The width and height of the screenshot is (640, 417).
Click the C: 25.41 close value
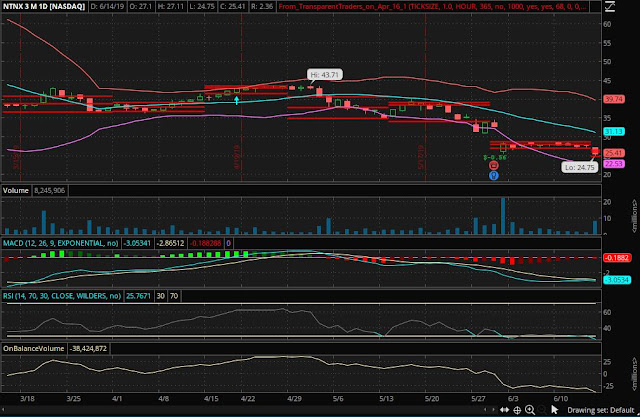pyautogui.click(x=233, y=7)
